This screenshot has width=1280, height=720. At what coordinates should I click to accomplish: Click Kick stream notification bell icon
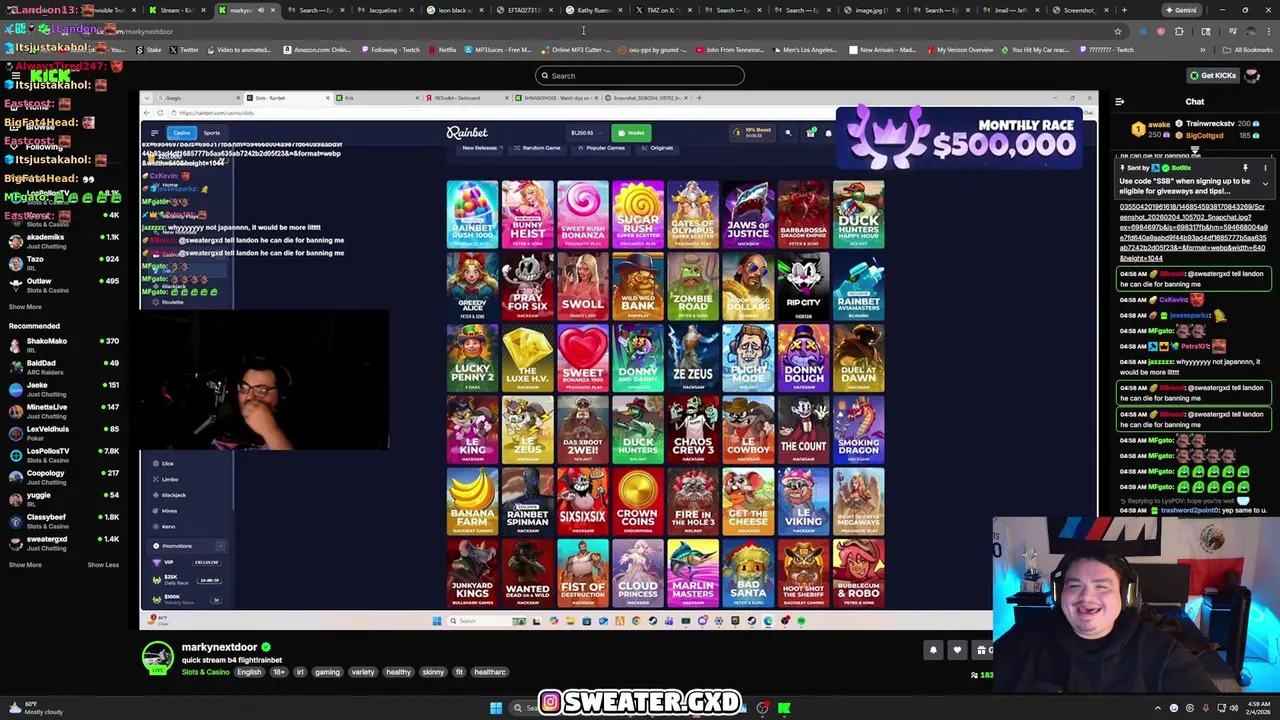point(933,650)
